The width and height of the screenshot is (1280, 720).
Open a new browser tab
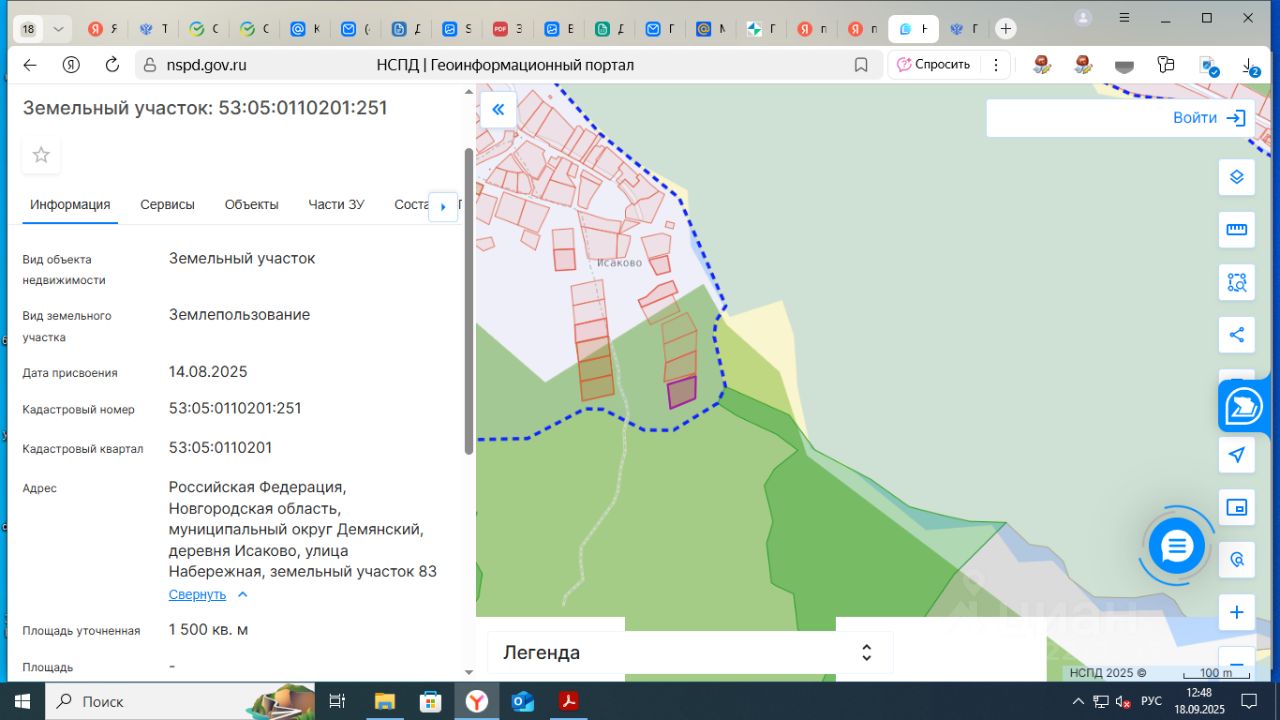click(1006, 29)
